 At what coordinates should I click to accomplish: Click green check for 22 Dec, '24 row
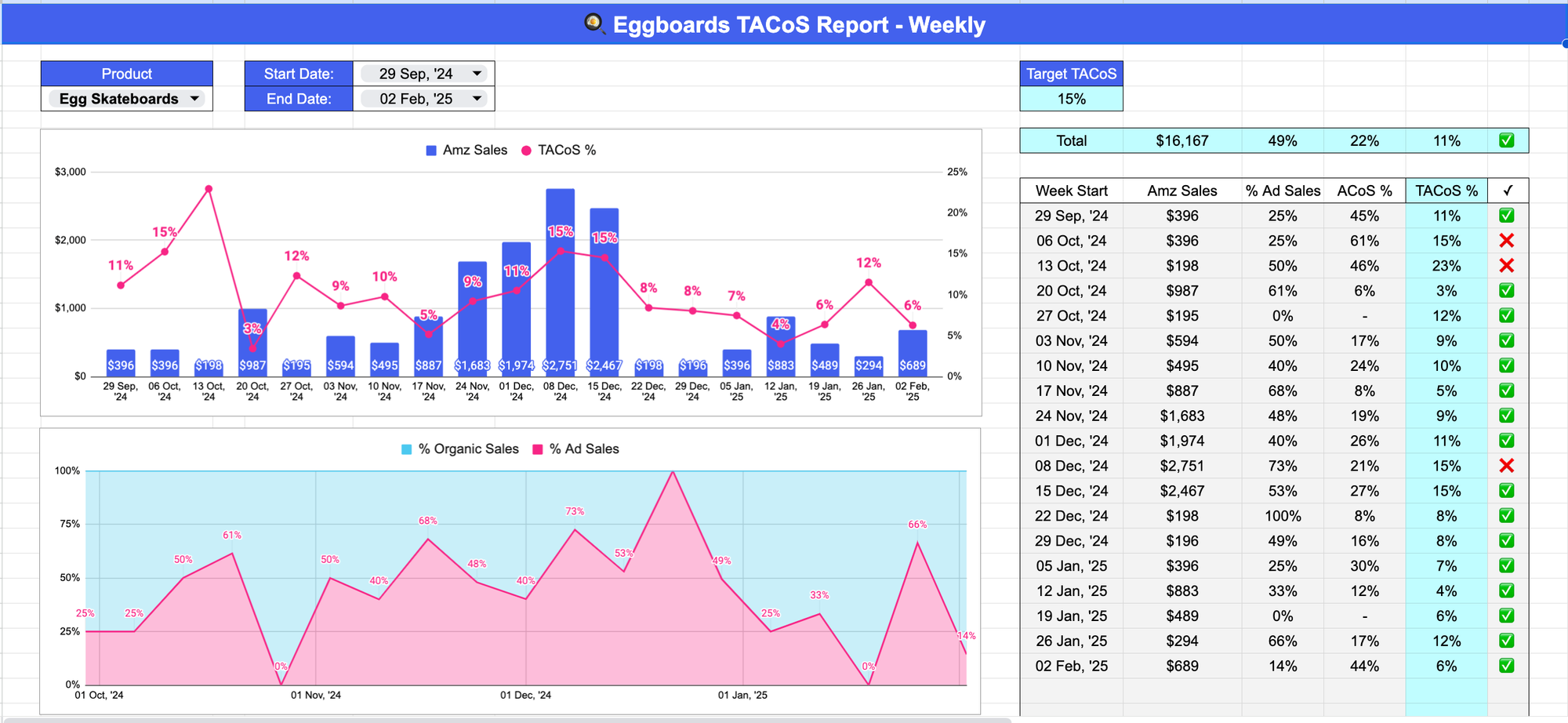[x=1506, y=516]
